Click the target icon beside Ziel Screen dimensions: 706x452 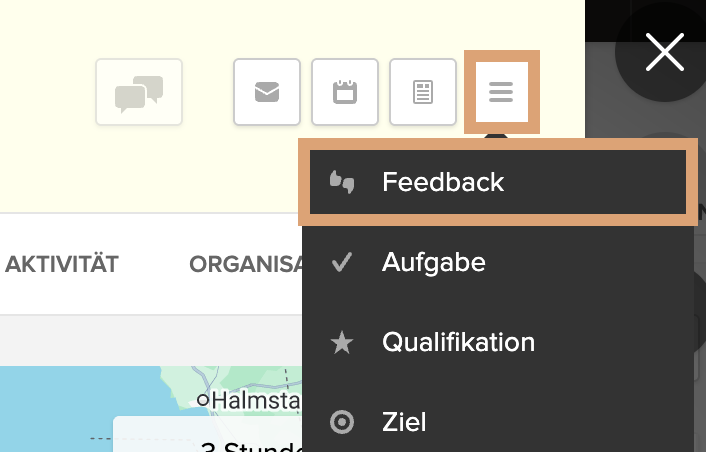coord(342,422)
